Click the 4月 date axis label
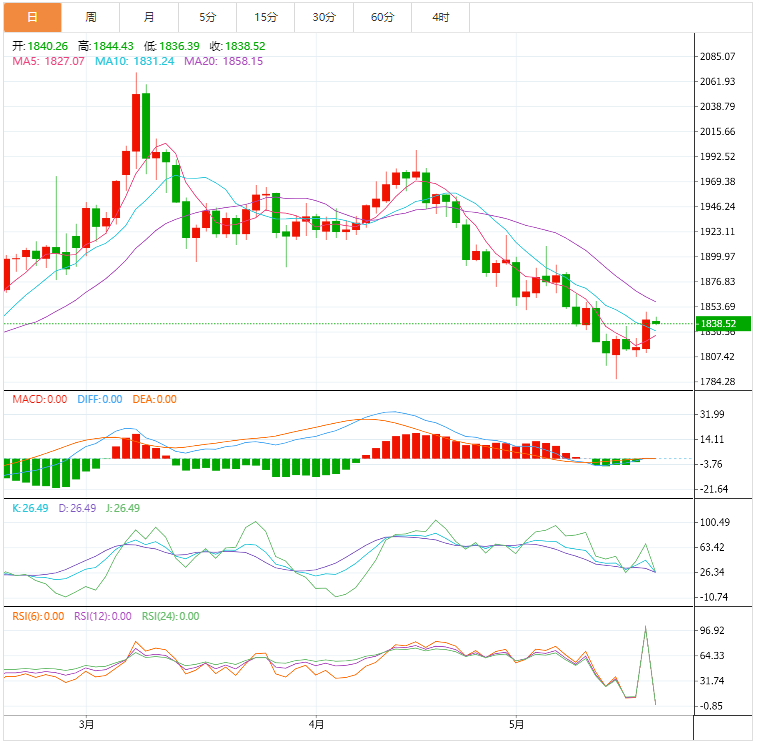Screen dimensions: 762x746 coord(316,725)
